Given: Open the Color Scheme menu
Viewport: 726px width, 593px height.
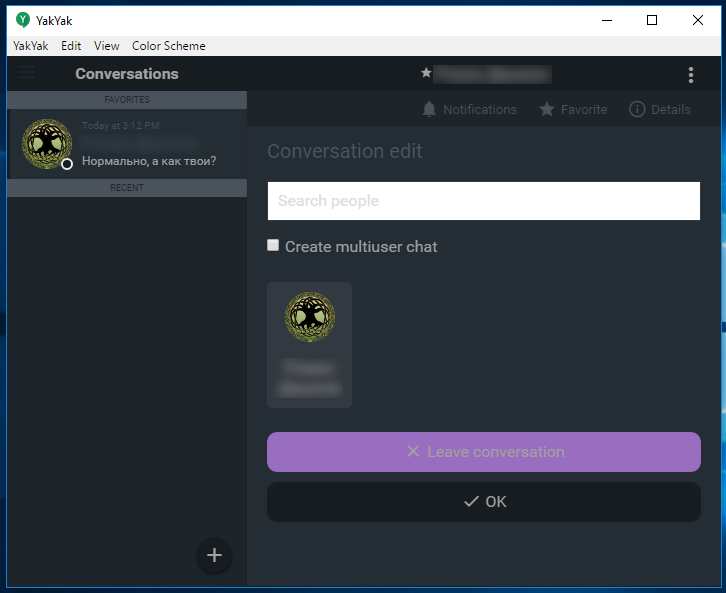Looking at the screenshot, I should point(168,46).
